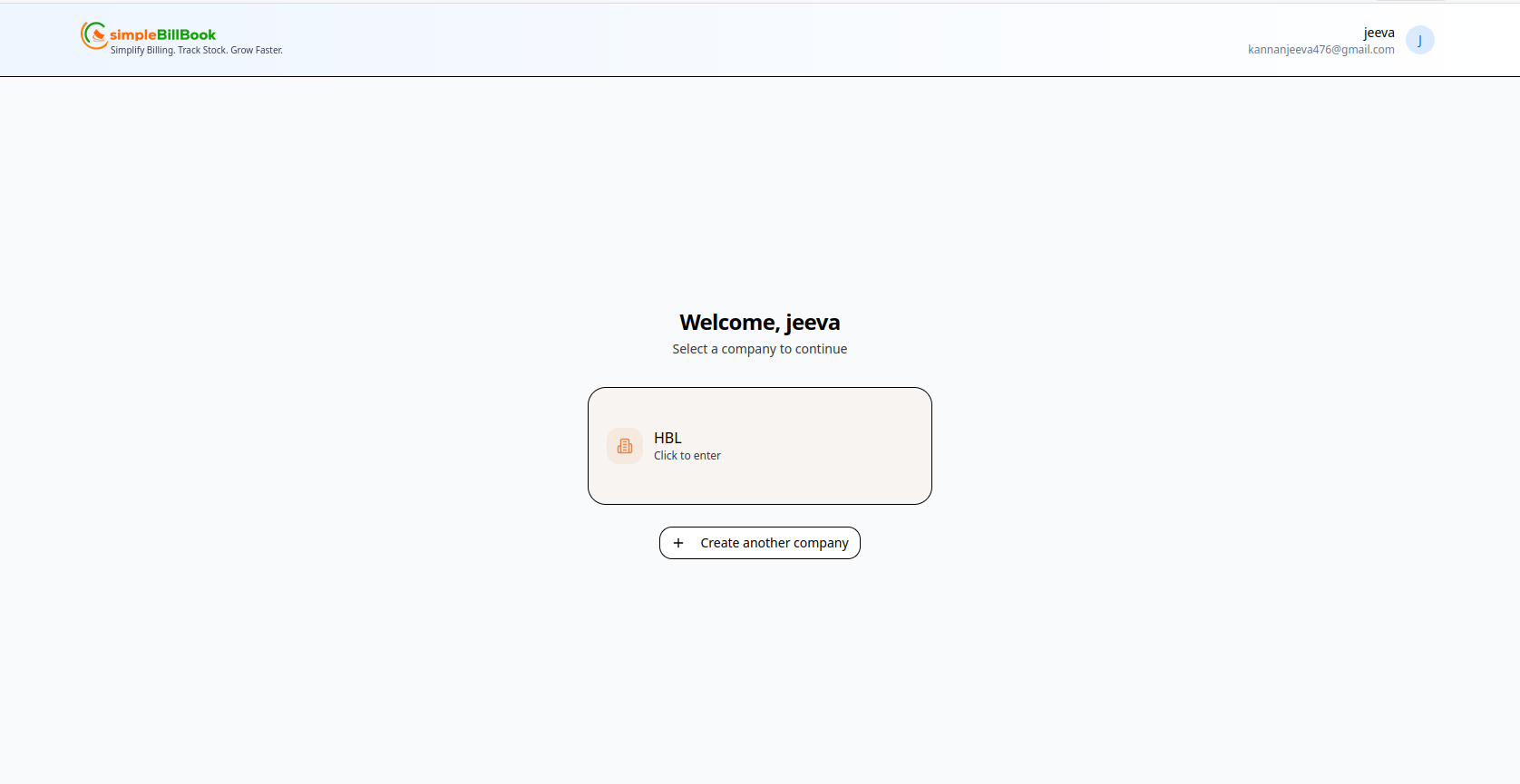Click the jeeva username in the header
Image resolution: width=1520 pixels, height=784 pixels.
click(x=1379, y=33)
